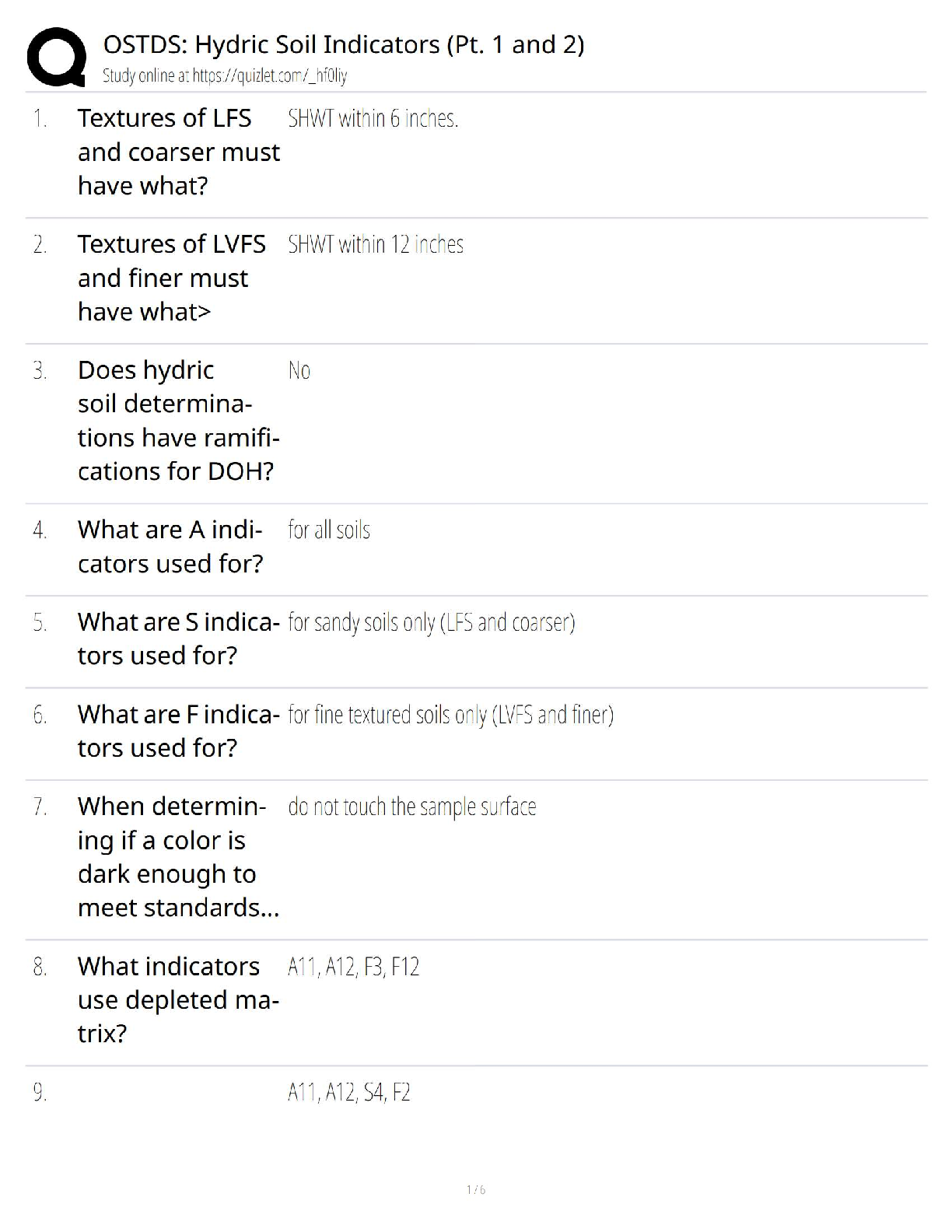Select the term 'Textures of LVFS and finer'
The image size is (952, 1232).
coord(171,278)
